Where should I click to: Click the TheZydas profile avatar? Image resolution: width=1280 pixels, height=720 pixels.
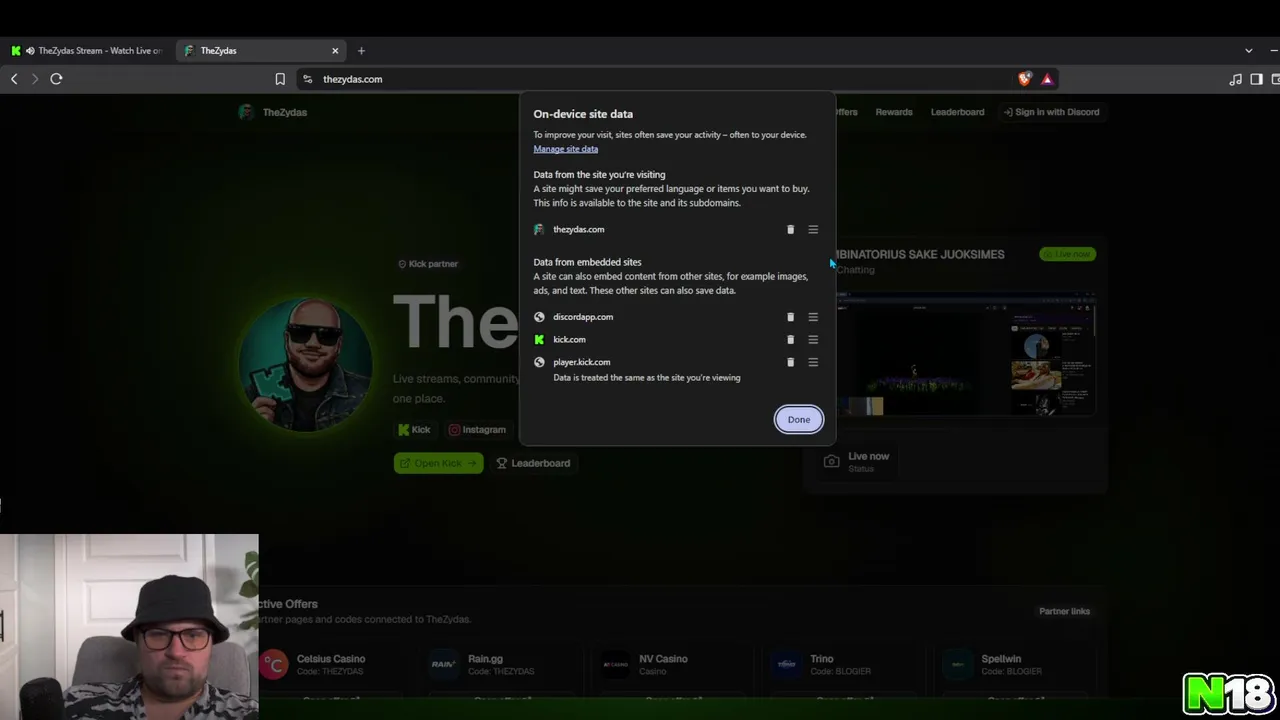click(x=306, y=365)
